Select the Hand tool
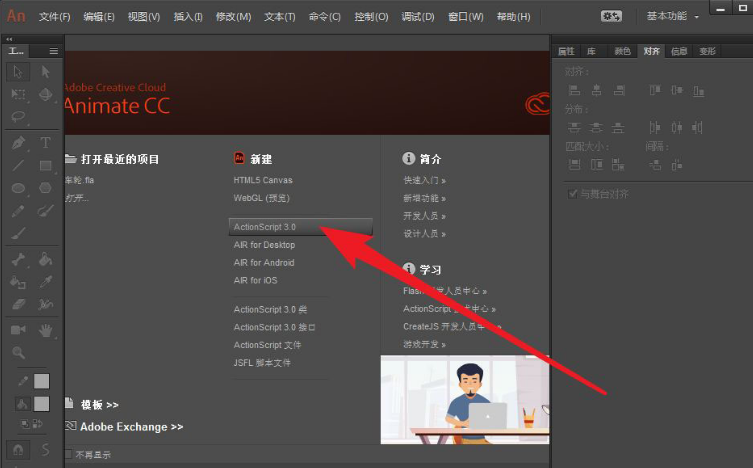Image resolution: width=753 pixels, height=468 pixels. click(x=46, y=330)
